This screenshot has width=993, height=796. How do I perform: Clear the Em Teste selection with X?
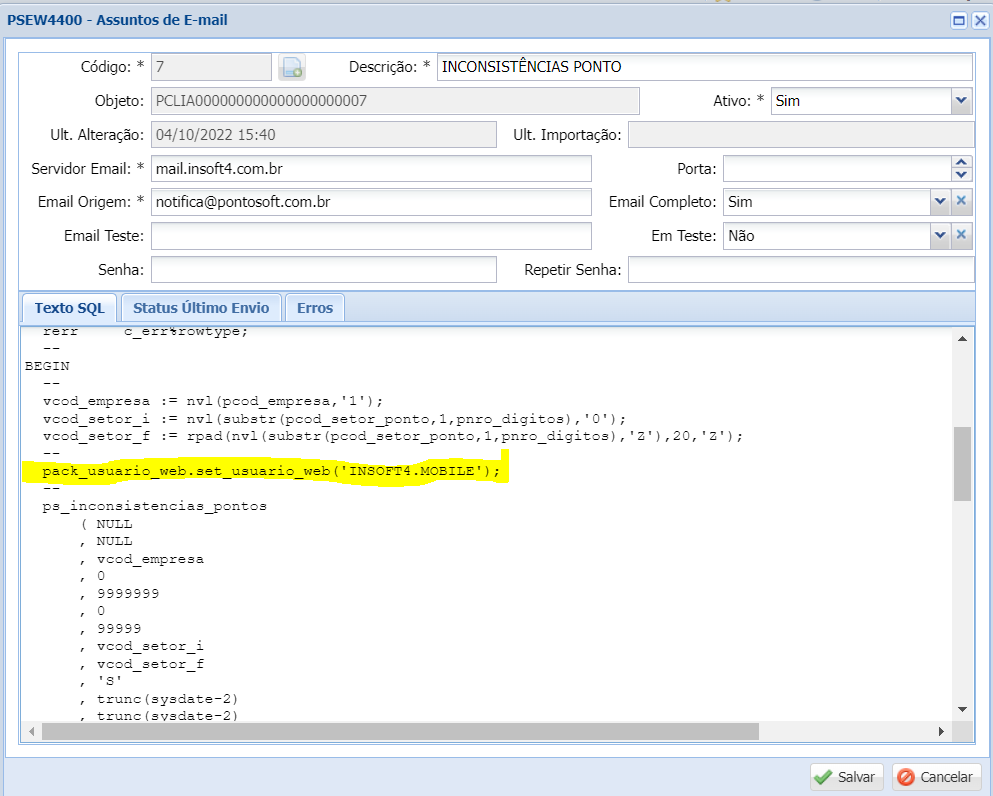pyautogui.click(x=961, y=236)
